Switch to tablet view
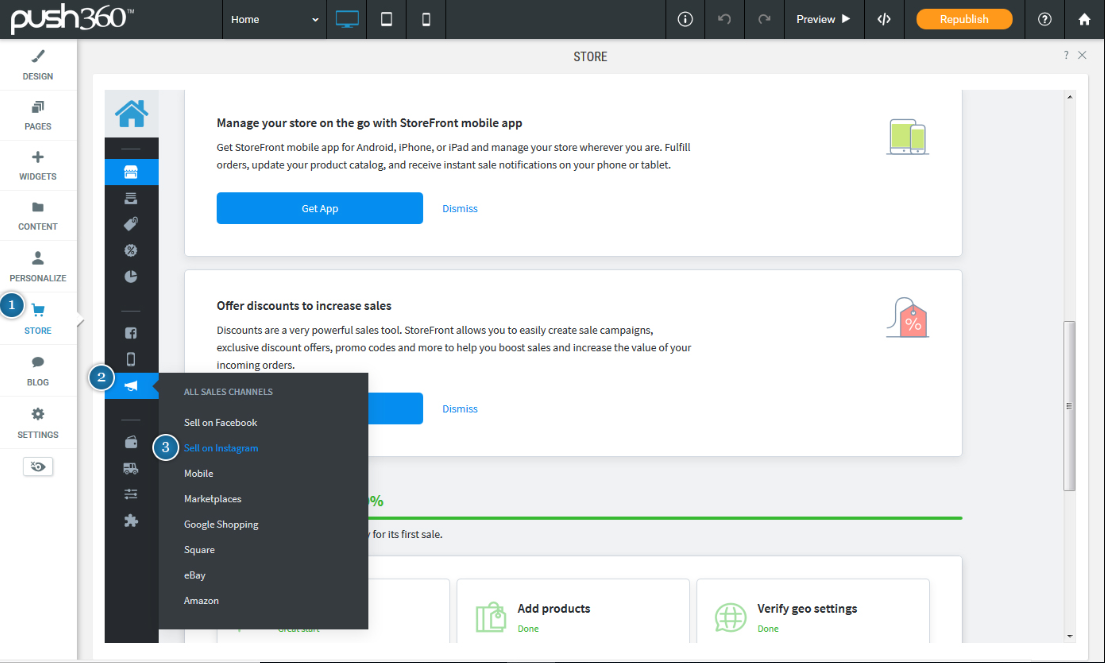The height and width of the screenshot is (663, 1105). coord(386,19)
